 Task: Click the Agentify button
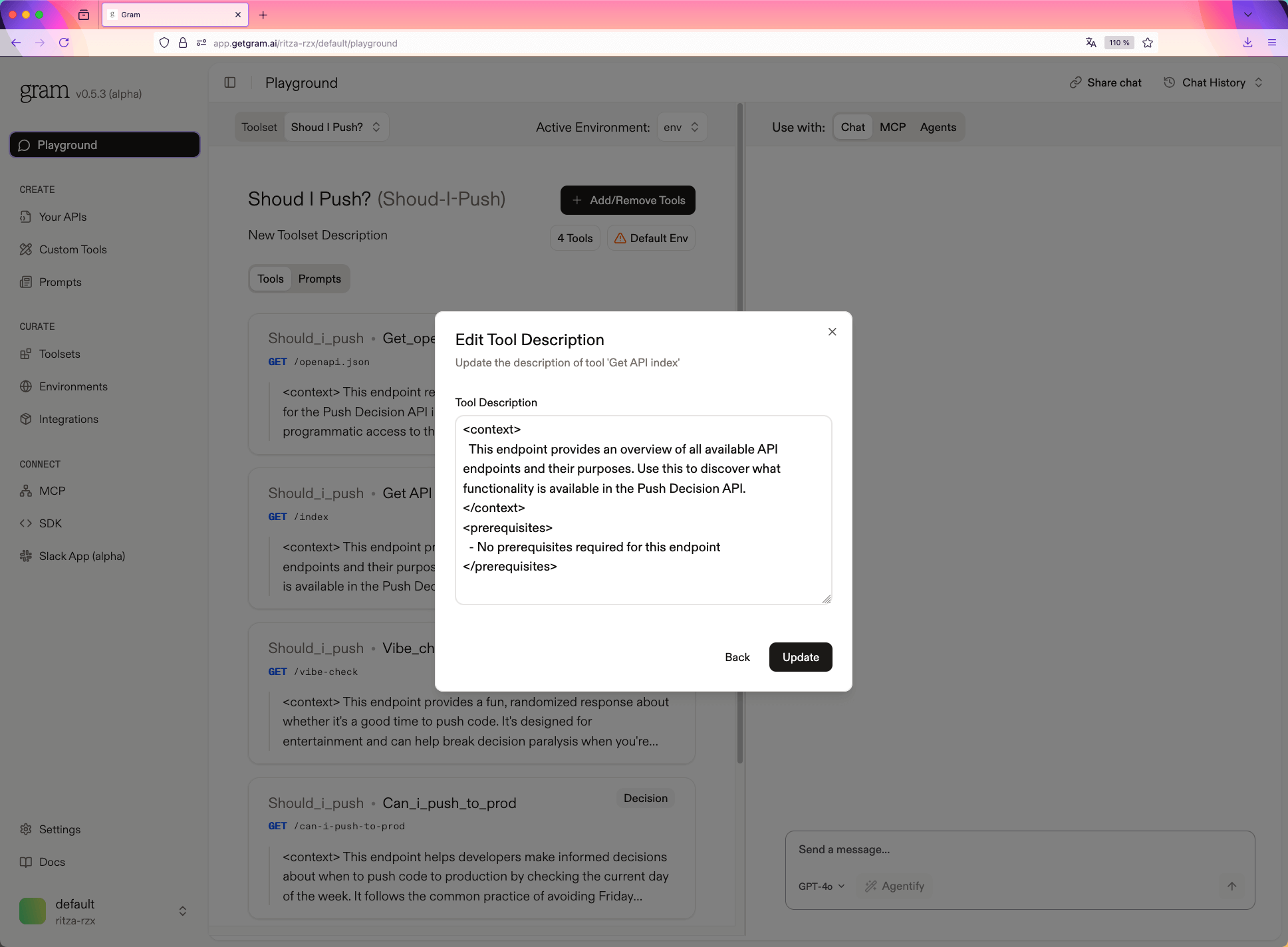pos(895,886)
